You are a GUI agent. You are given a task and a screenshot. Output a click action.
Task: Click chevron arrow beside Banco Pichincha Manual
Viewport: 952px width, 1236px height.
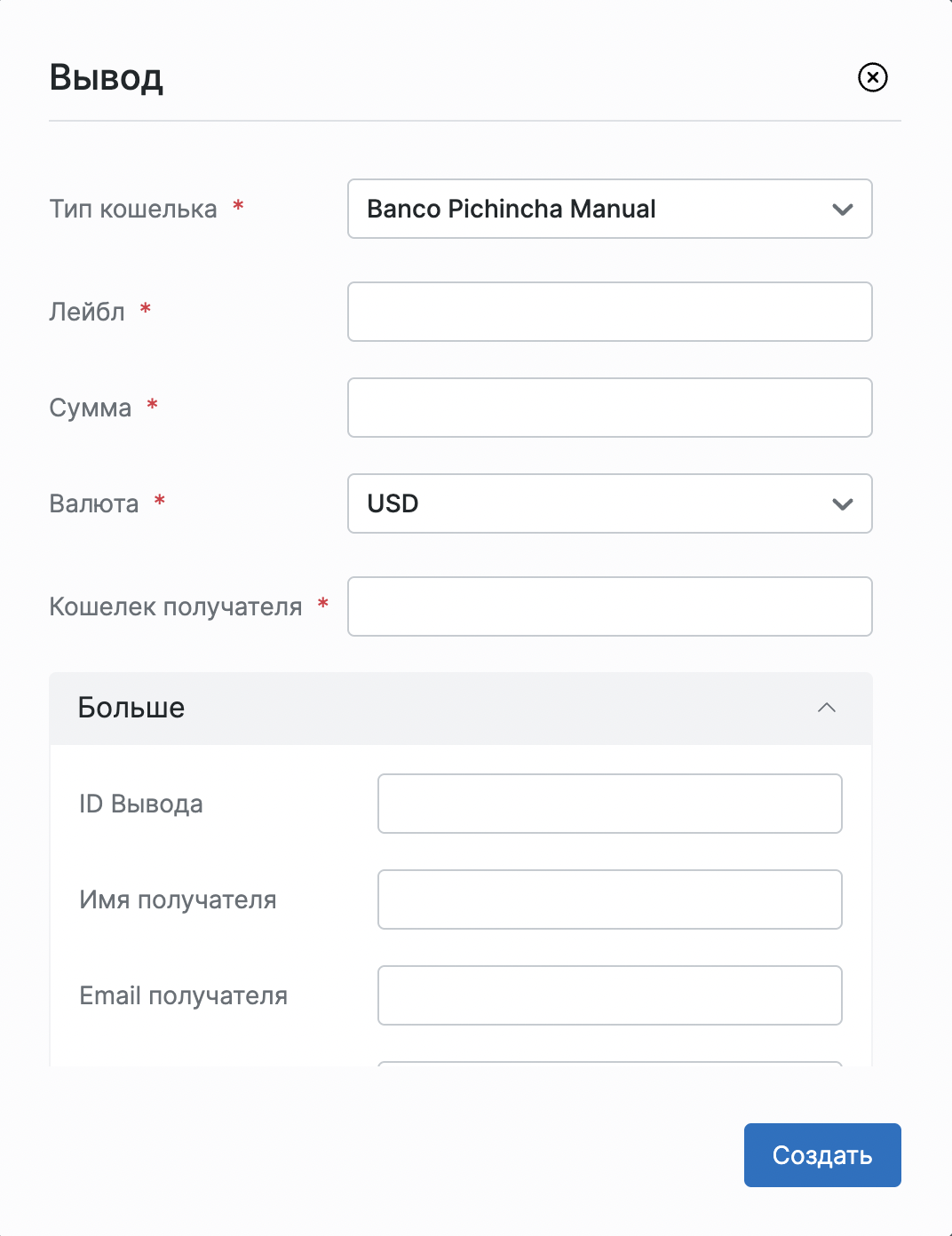[843, 210]
